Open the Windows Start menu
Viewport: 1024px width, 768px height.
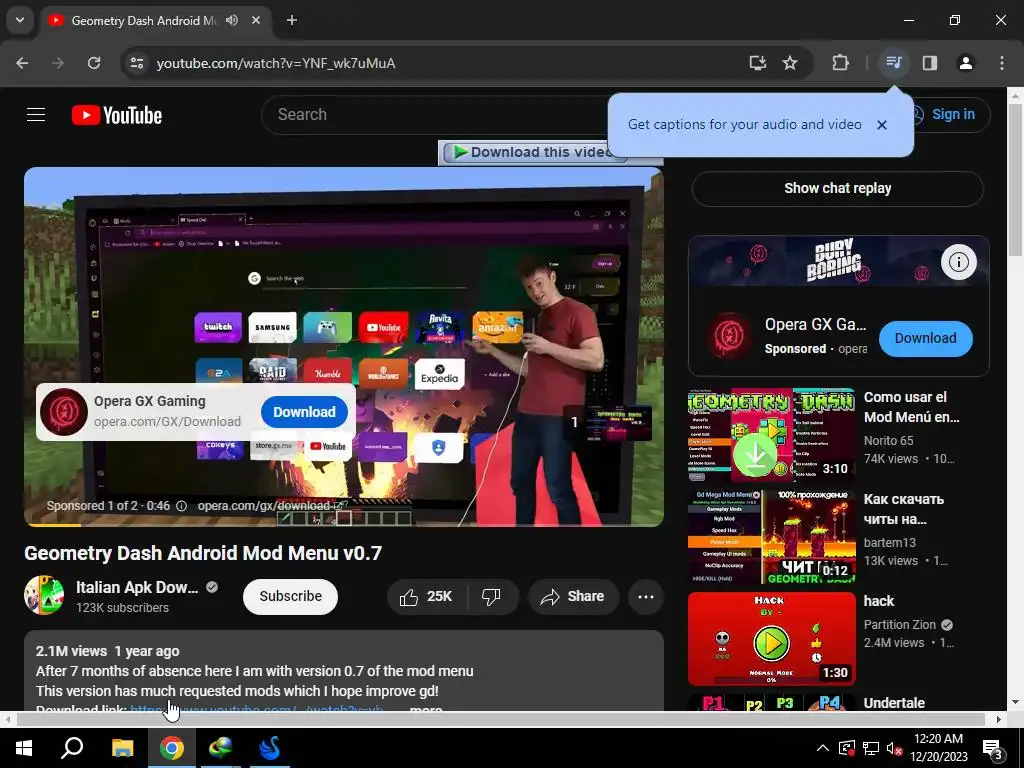(x=24, y=748)
